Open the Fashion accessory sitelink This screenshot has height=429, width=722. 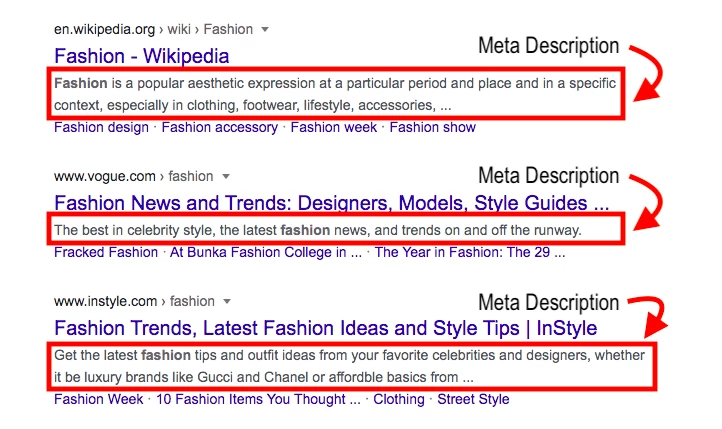(220, 127)
